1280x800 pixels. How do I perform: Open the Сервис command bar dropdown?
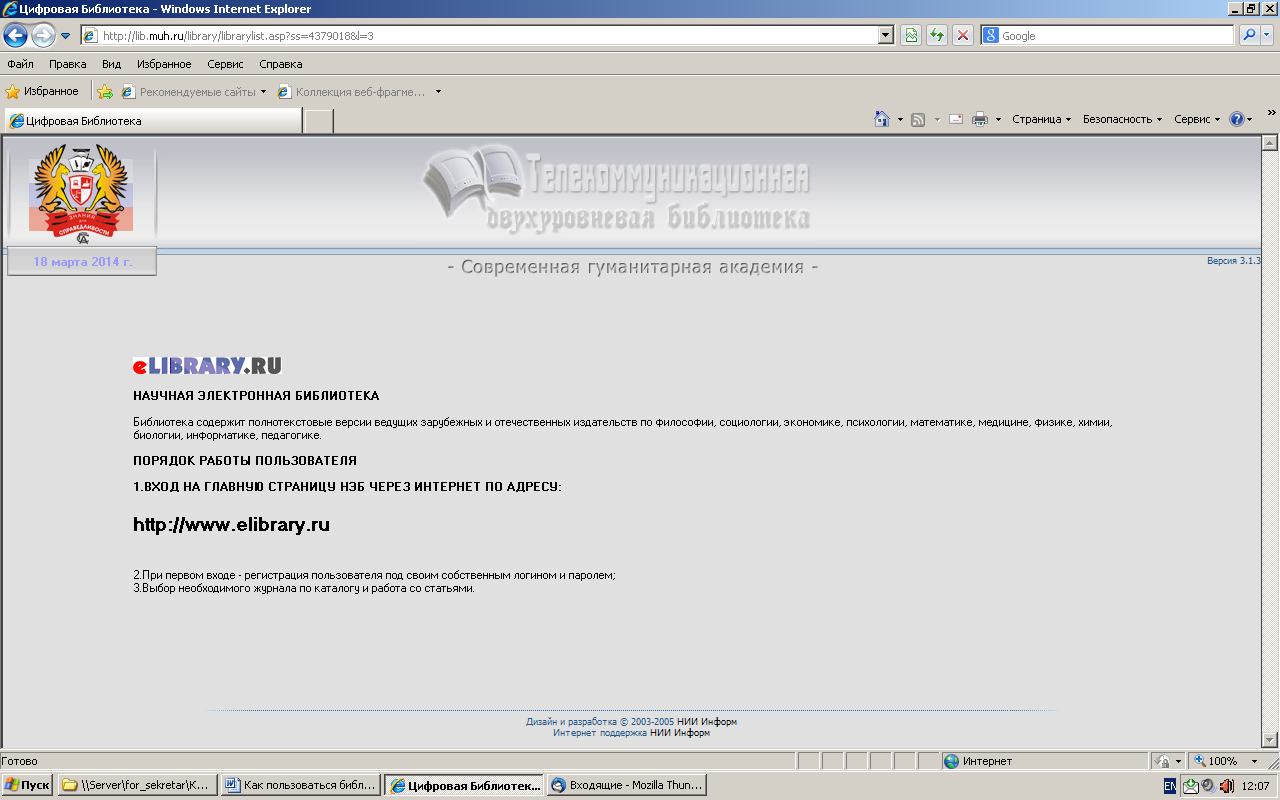click(x=1197, y=119)
